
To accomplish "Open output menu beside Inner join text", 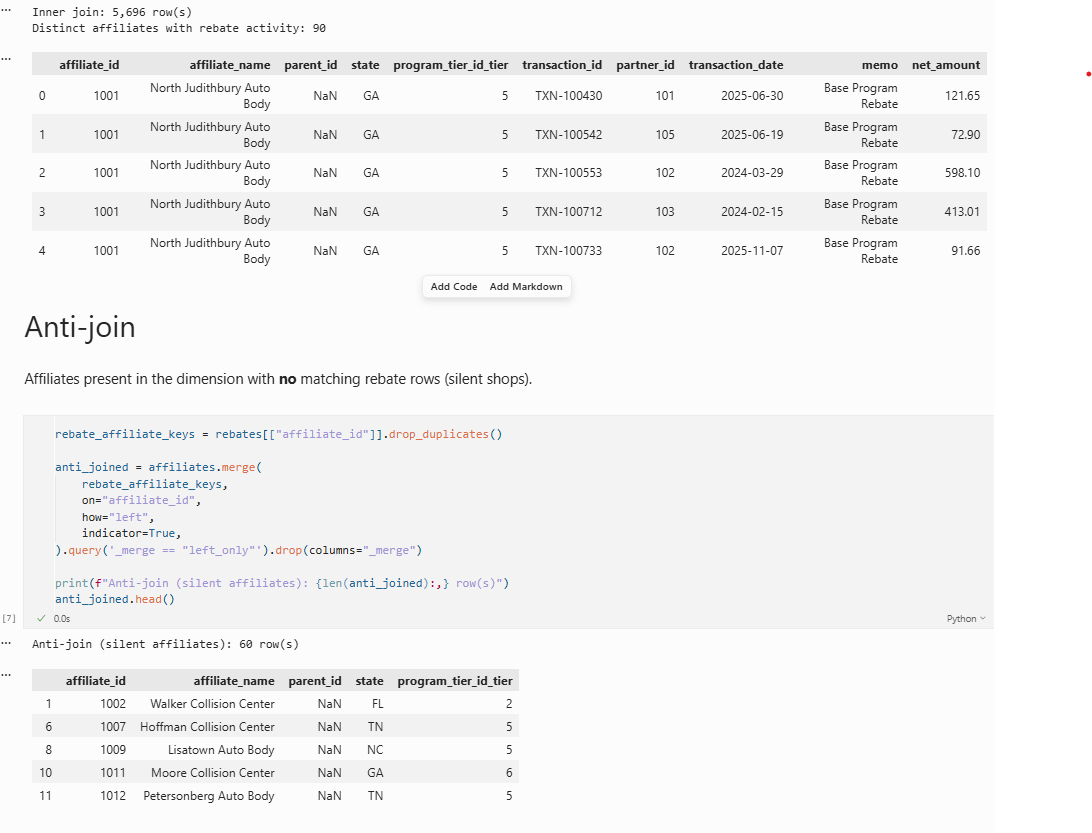I will tap(6, 10).
